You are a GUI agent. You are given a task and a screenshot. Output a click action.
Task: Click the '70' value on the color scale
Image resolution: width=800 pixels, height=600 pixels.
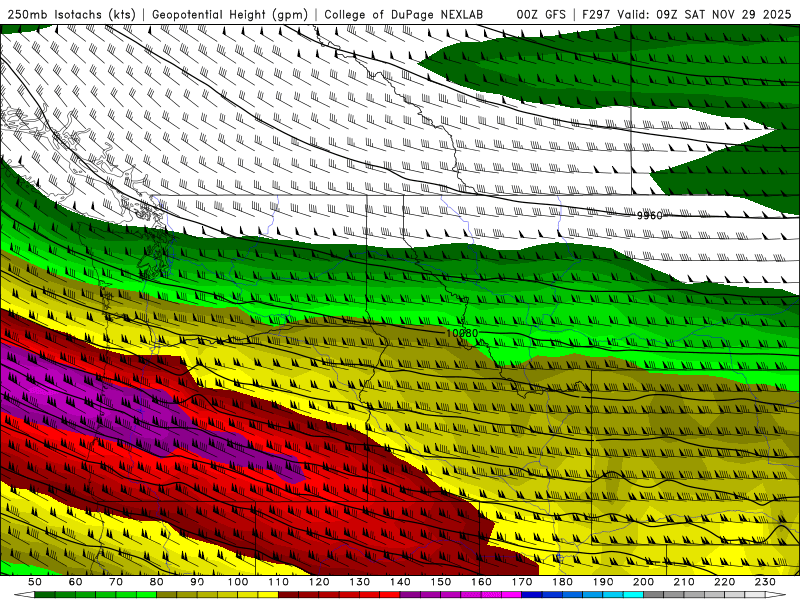(x=116, y=582)
